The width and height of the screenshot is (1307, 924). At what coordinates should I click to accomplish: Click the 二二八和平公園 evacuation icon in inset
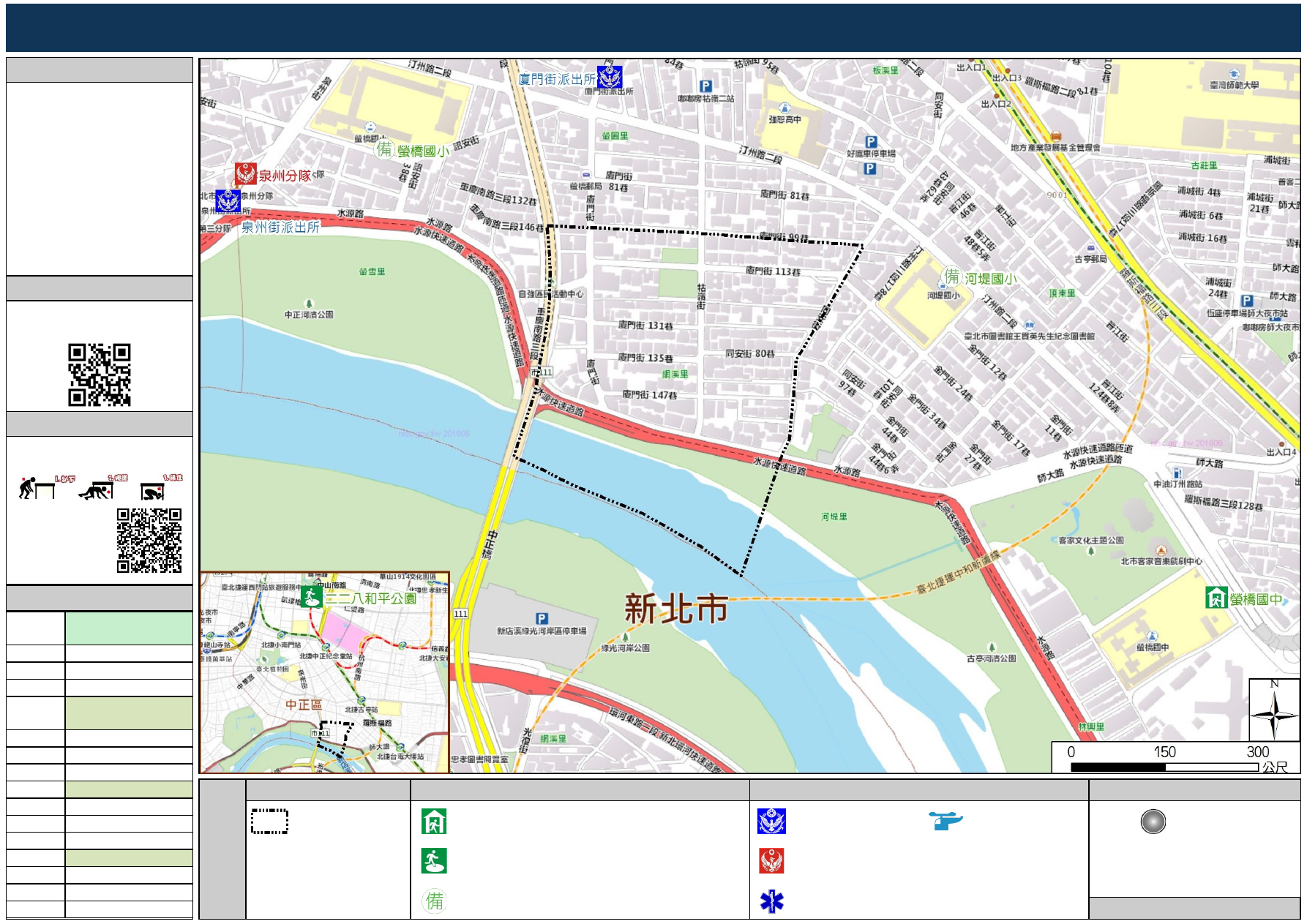[x=312, y=596]
